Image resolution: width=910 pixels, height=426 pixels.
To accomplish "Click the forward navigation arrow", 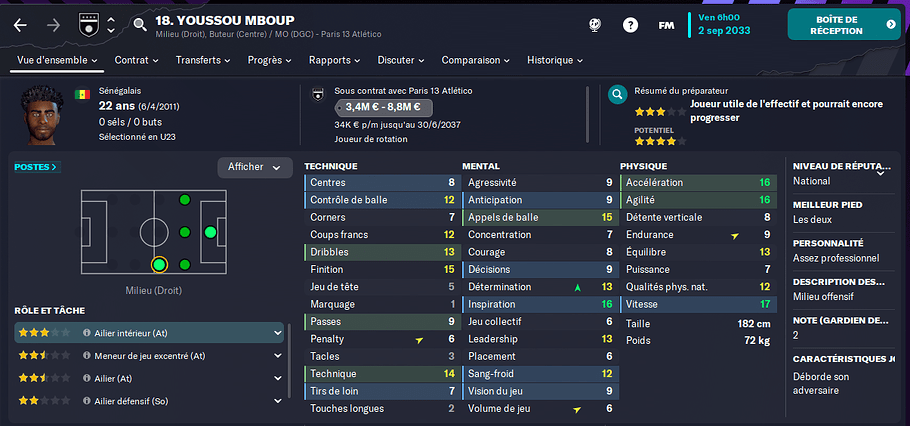I will pos(53,25).
